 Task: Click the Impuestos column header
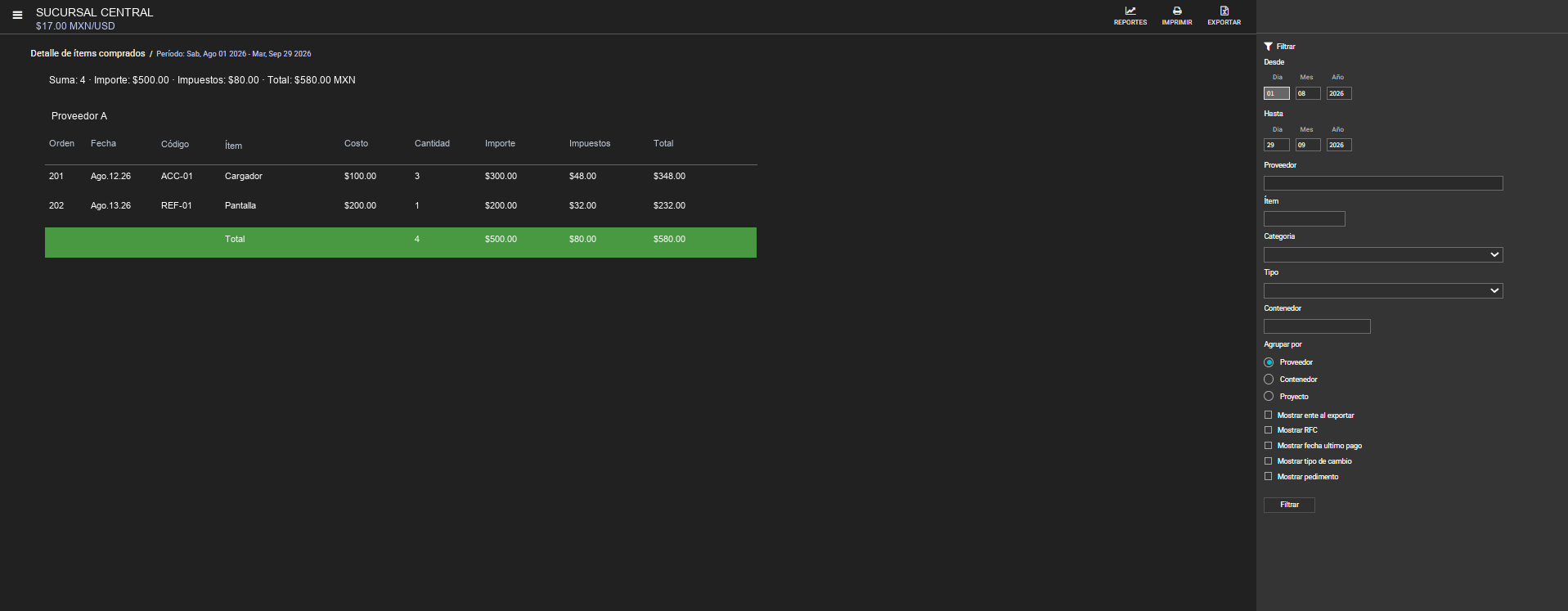pyautogui.click(x=590, y=144)
